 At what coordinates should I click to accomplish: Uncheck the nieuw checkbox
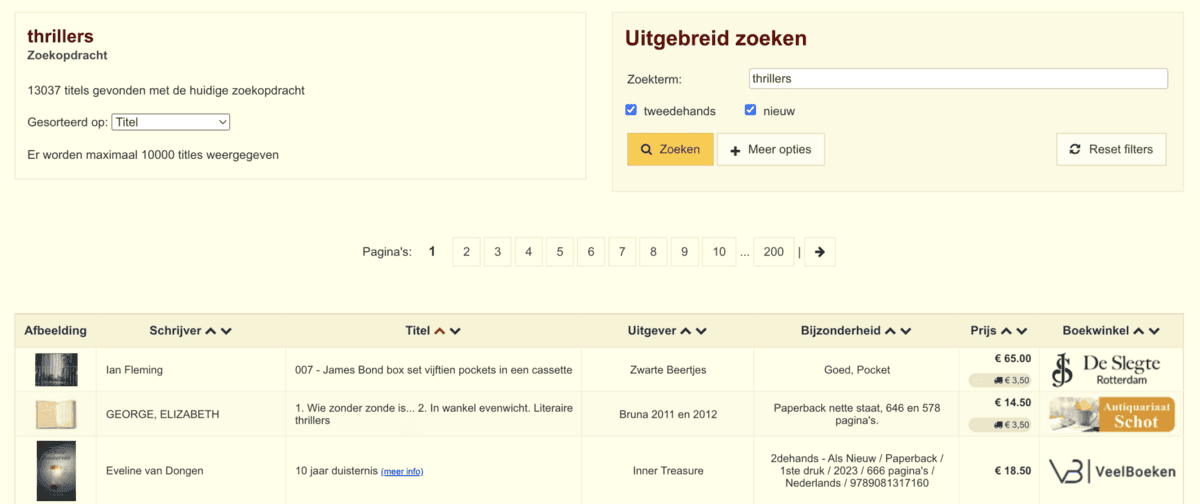(x=751, y=110)
